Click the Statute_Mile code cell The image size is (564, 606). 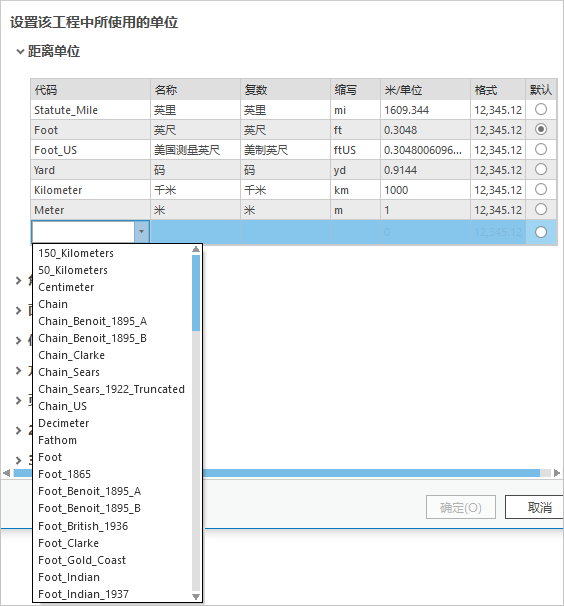click(90, 110)
